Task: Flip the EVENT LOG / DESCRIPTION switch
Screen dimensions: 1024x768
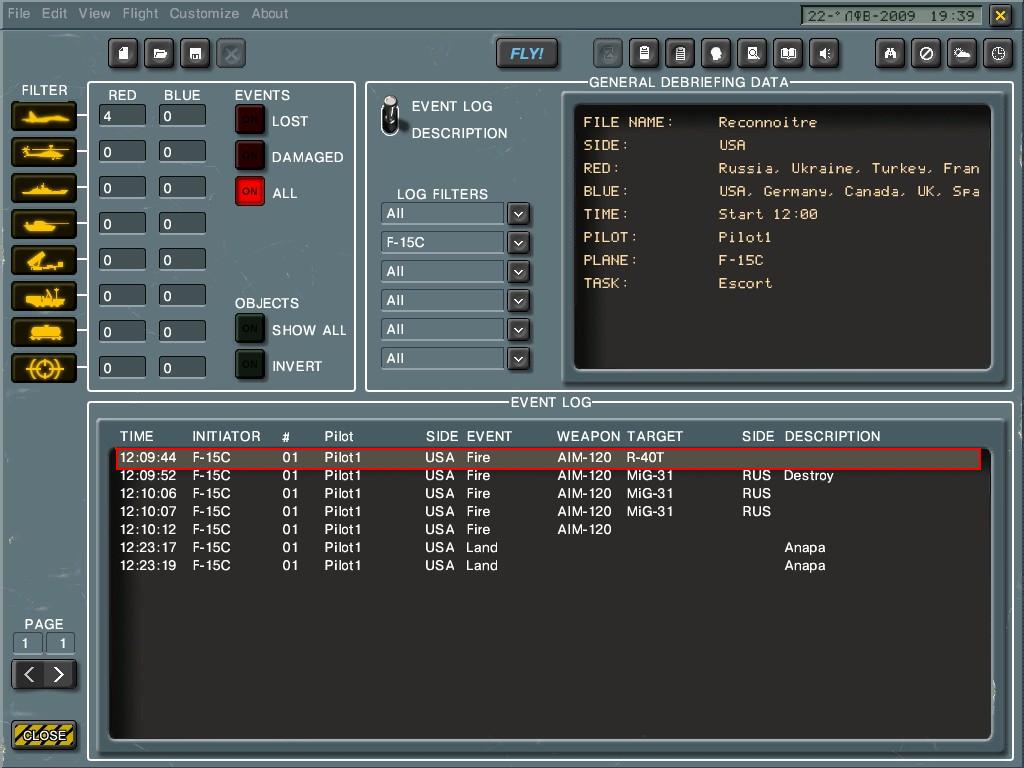Action: pyautogui.click(x=390, y=116)
